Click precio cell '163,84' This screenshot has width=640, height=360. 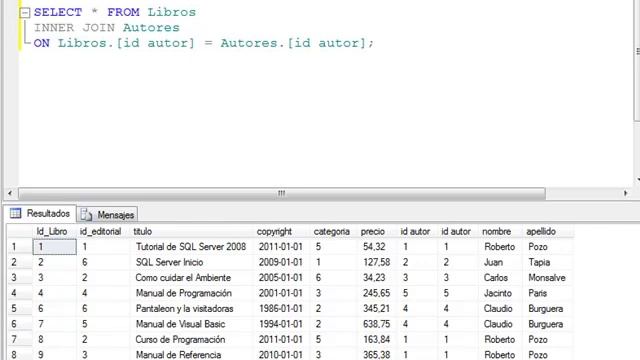(x=376, y=340)
